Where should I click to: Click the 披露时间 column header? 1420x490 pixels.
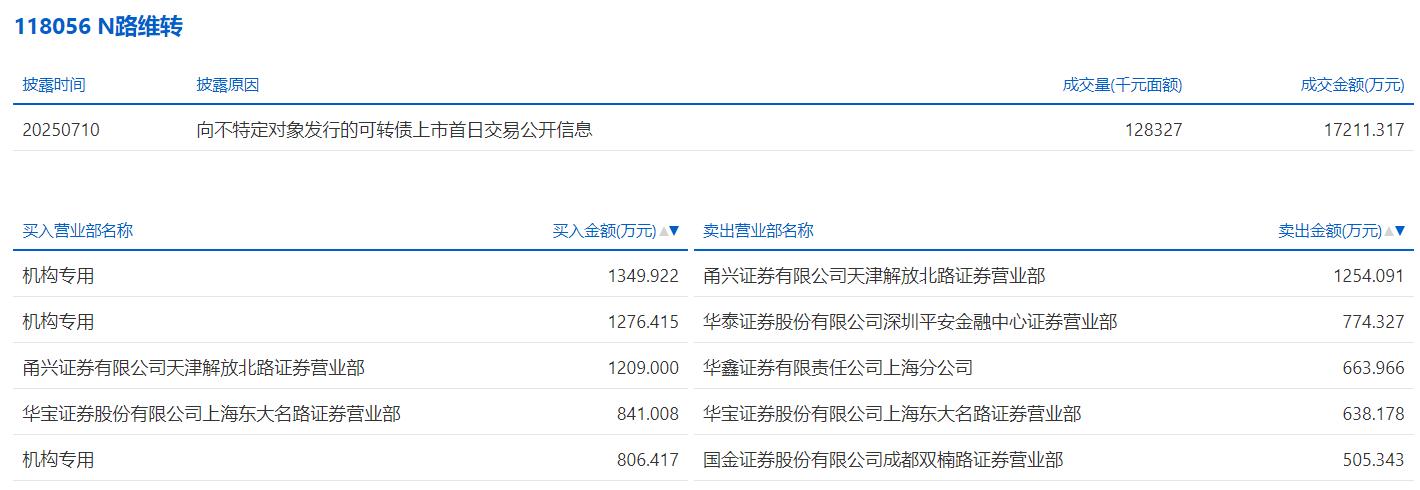point(54,85)
